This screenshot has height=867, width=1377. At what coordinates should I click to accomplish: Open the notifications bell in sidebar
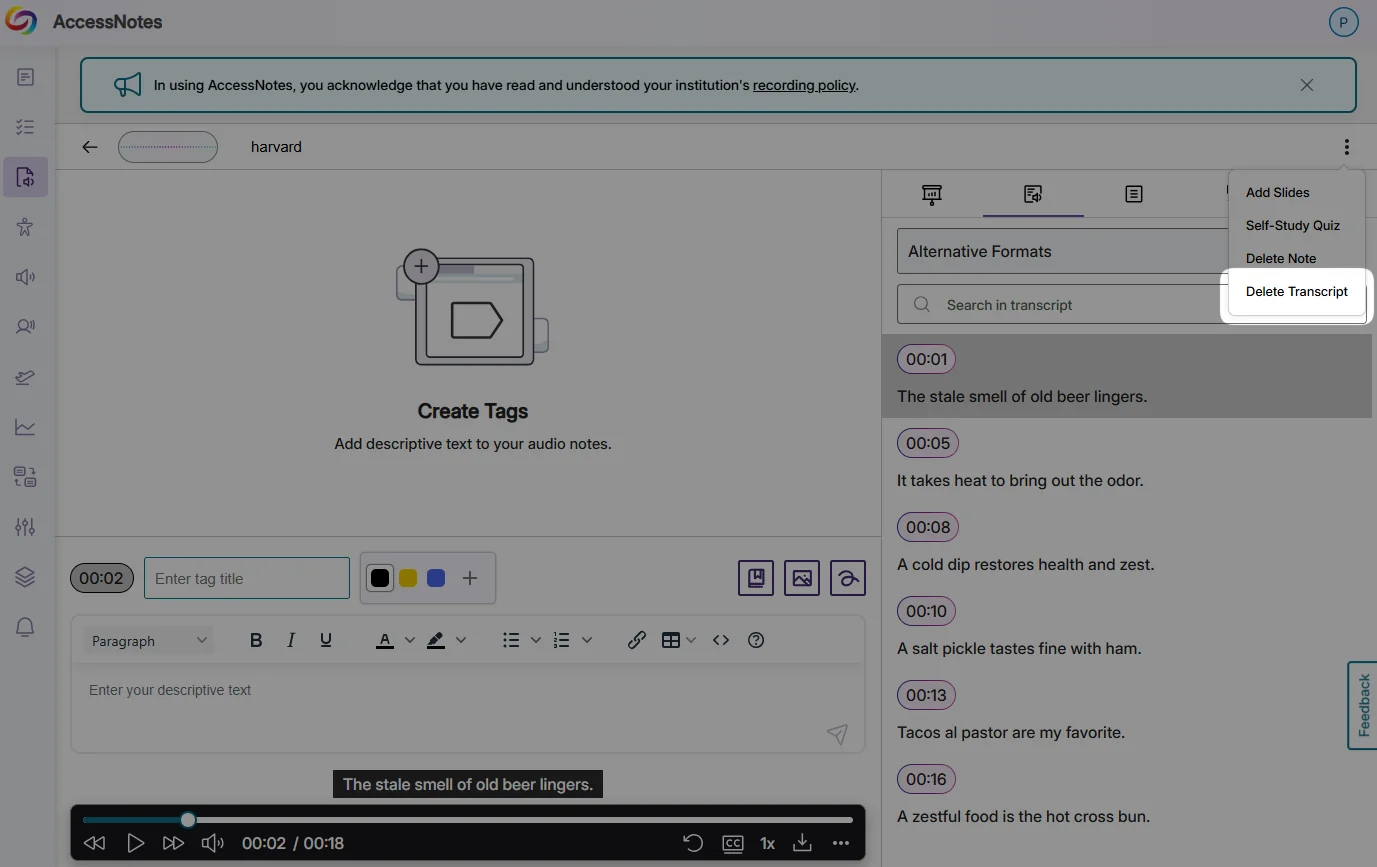(x=25, y=627)
